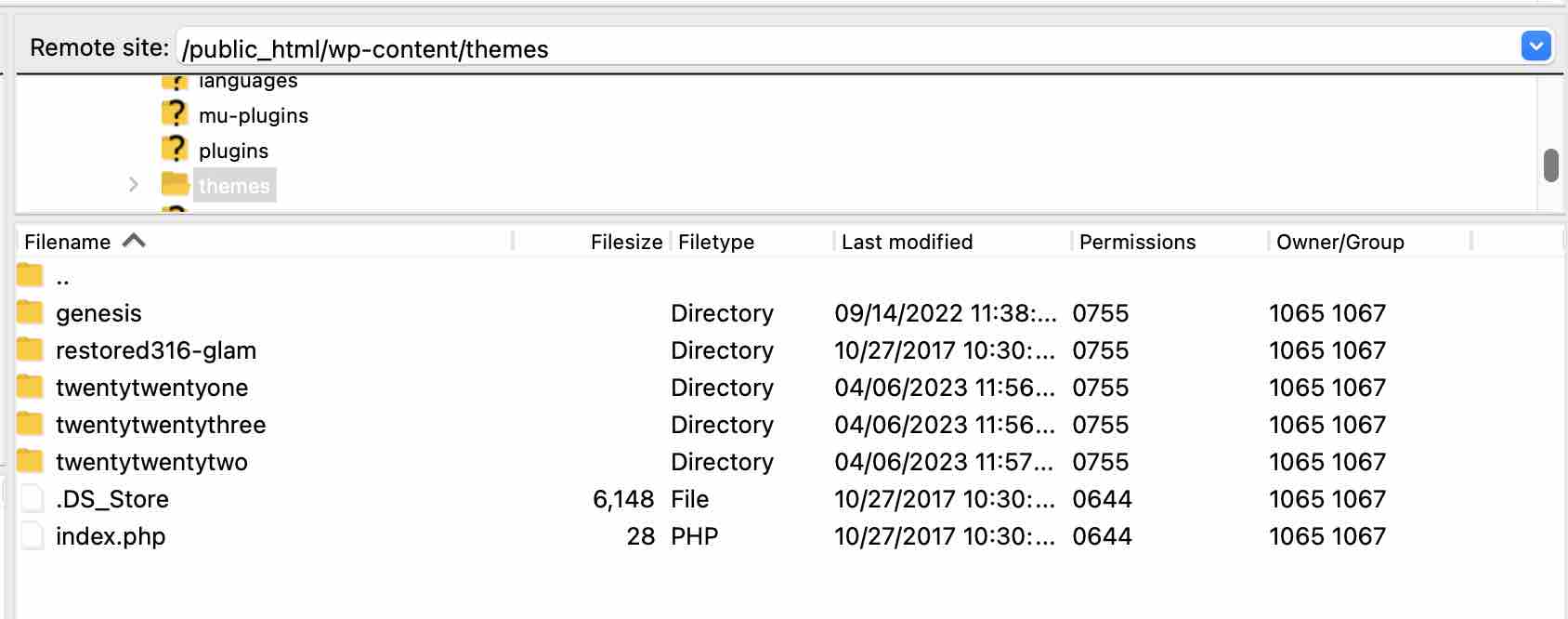Click the Last modified column header
The image size is (1568, 619).
pyautogui.click(x=906, y=242)
